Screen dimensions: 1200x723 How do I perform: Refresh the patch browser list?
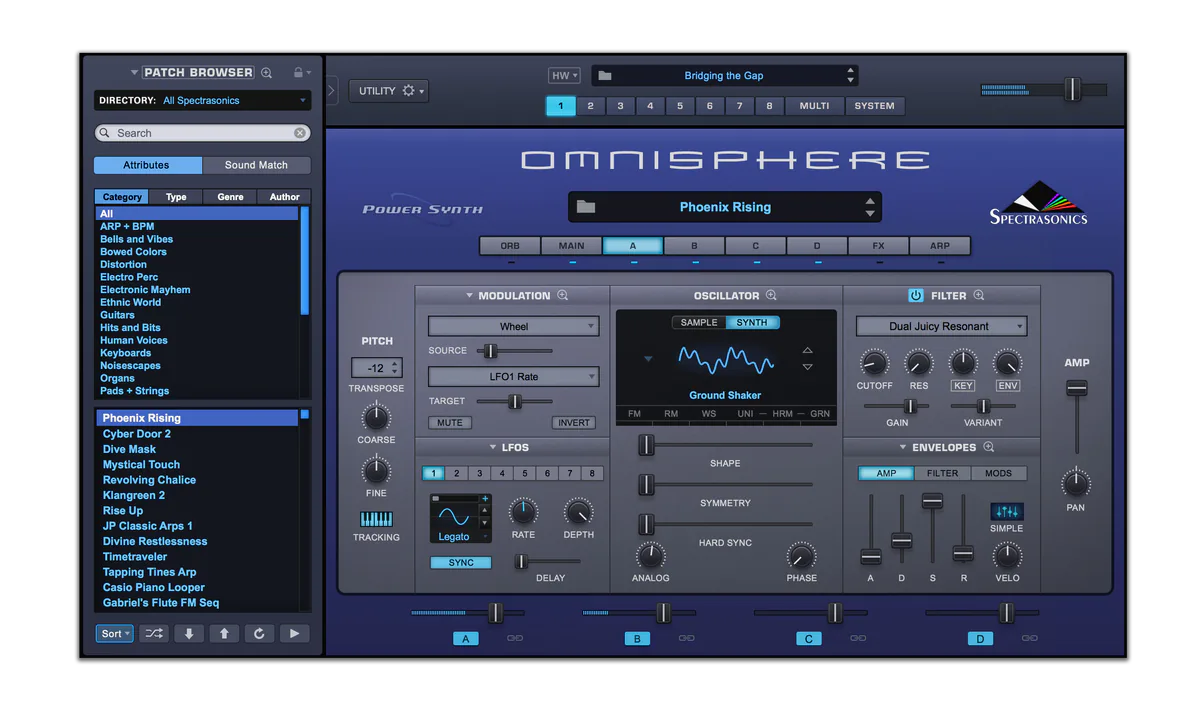tap(258, 633)
